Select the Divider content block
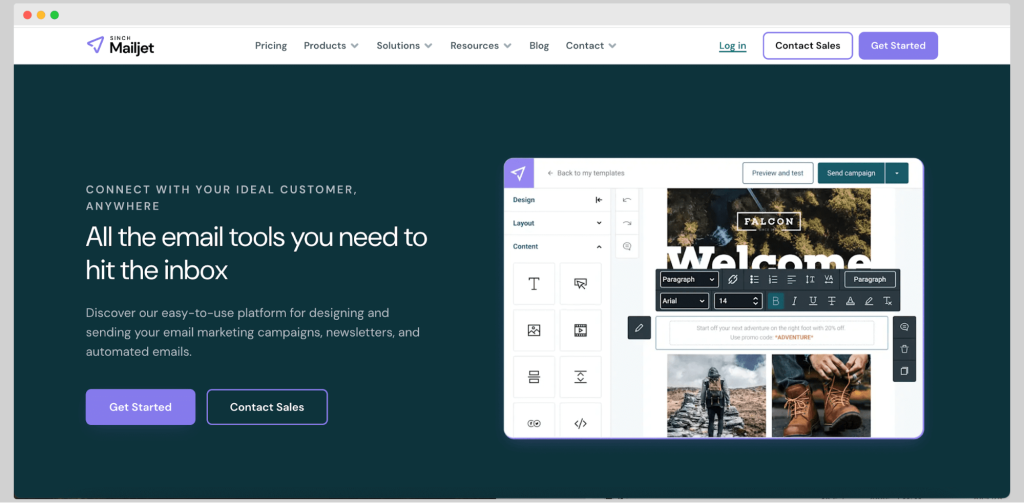1024x503 pixels. 534,377
